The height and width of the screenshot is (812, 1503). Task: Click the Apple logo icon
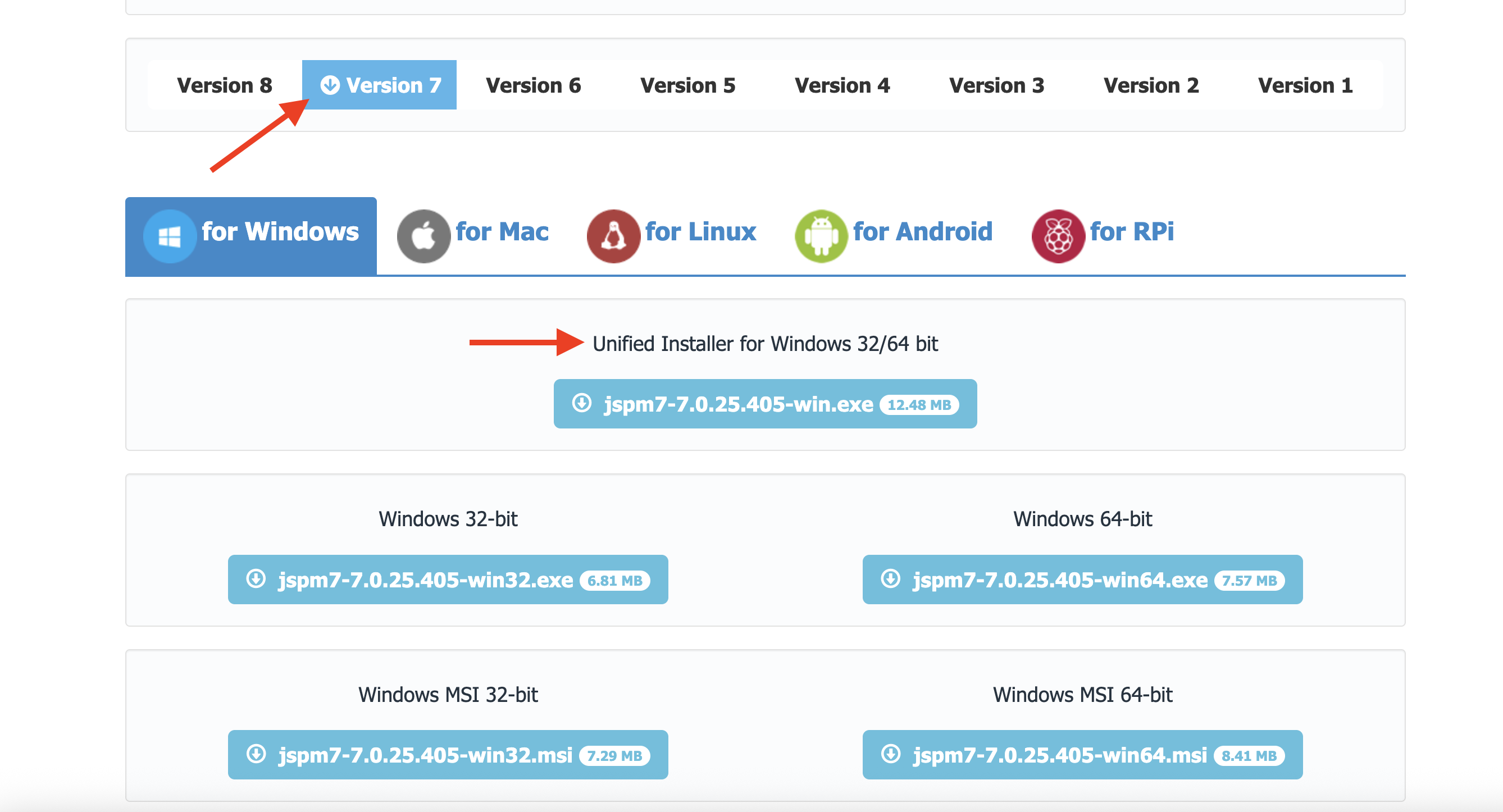pyautogui.click(x=423, y=236)
